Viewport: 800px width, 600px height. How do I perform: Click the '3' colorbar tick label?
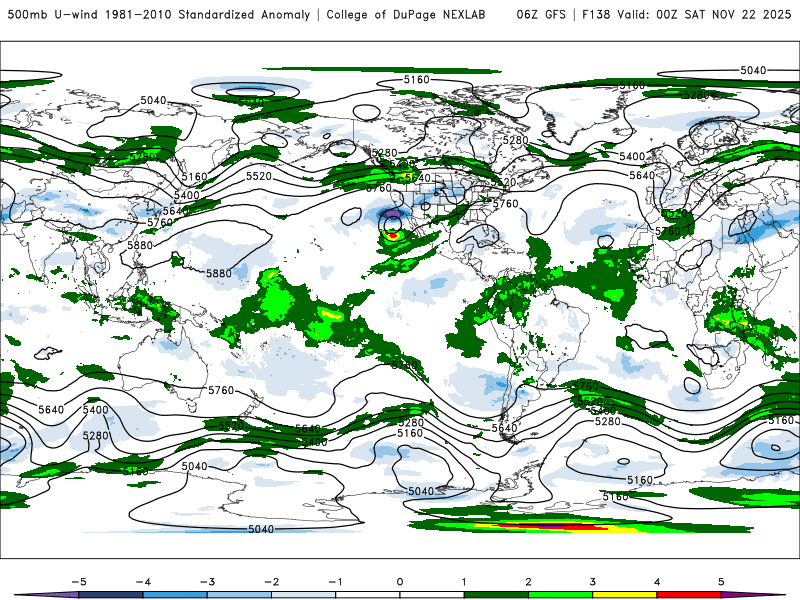click(x=592, y=582)
